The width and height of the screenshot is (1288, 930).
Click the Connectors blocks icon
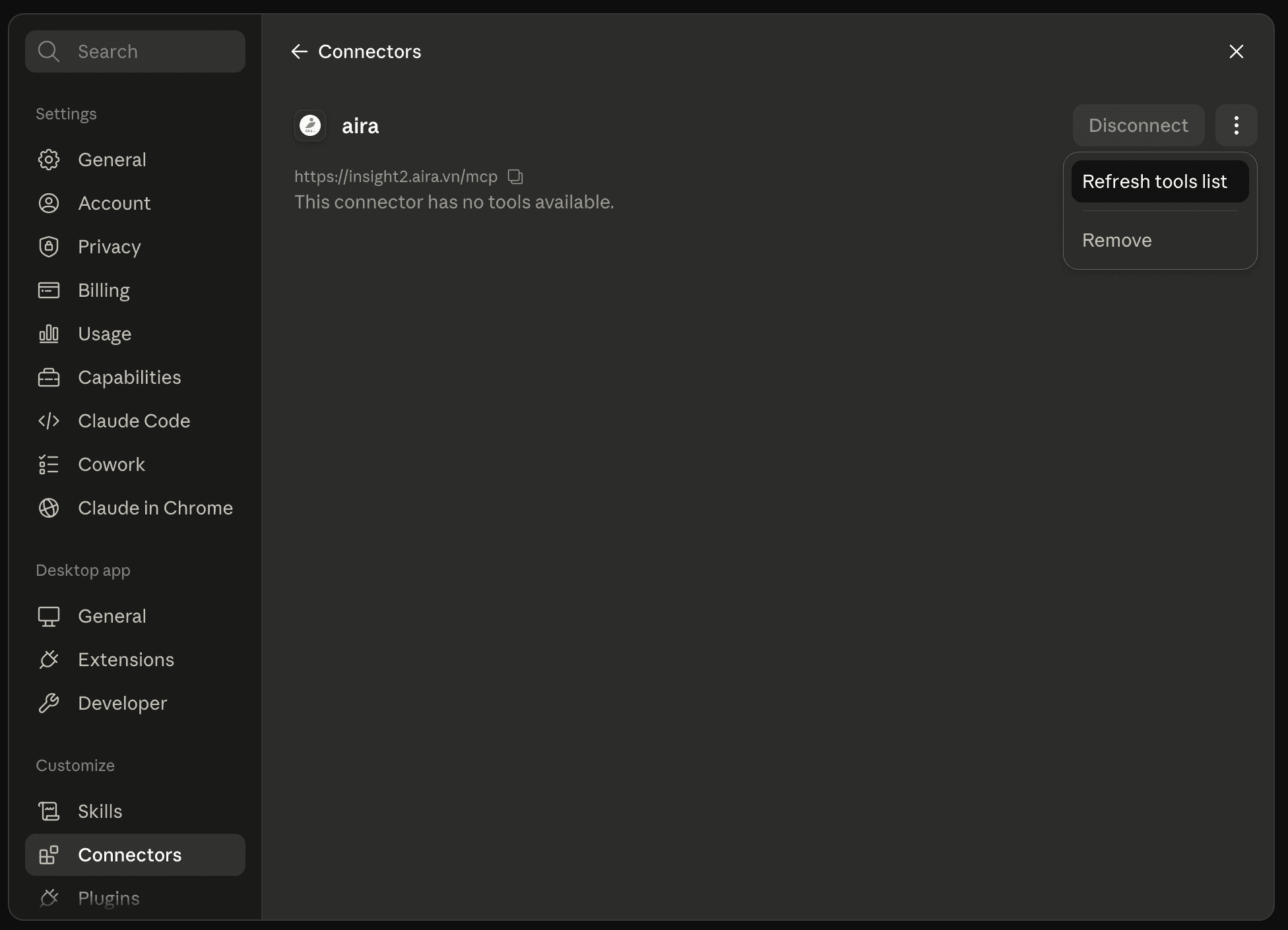(49, 855)
